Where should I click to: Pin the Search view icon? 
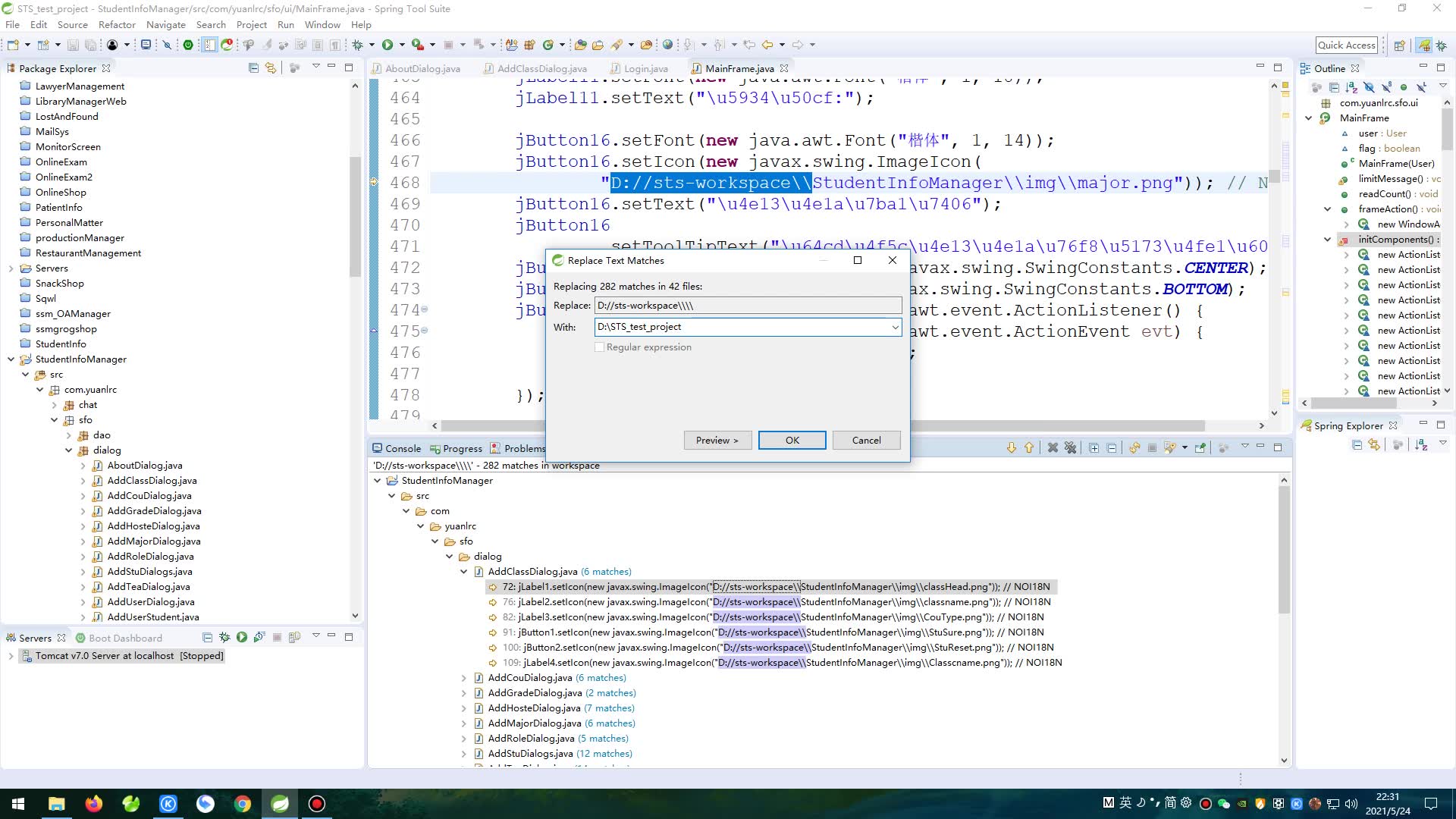point(1200,447)
